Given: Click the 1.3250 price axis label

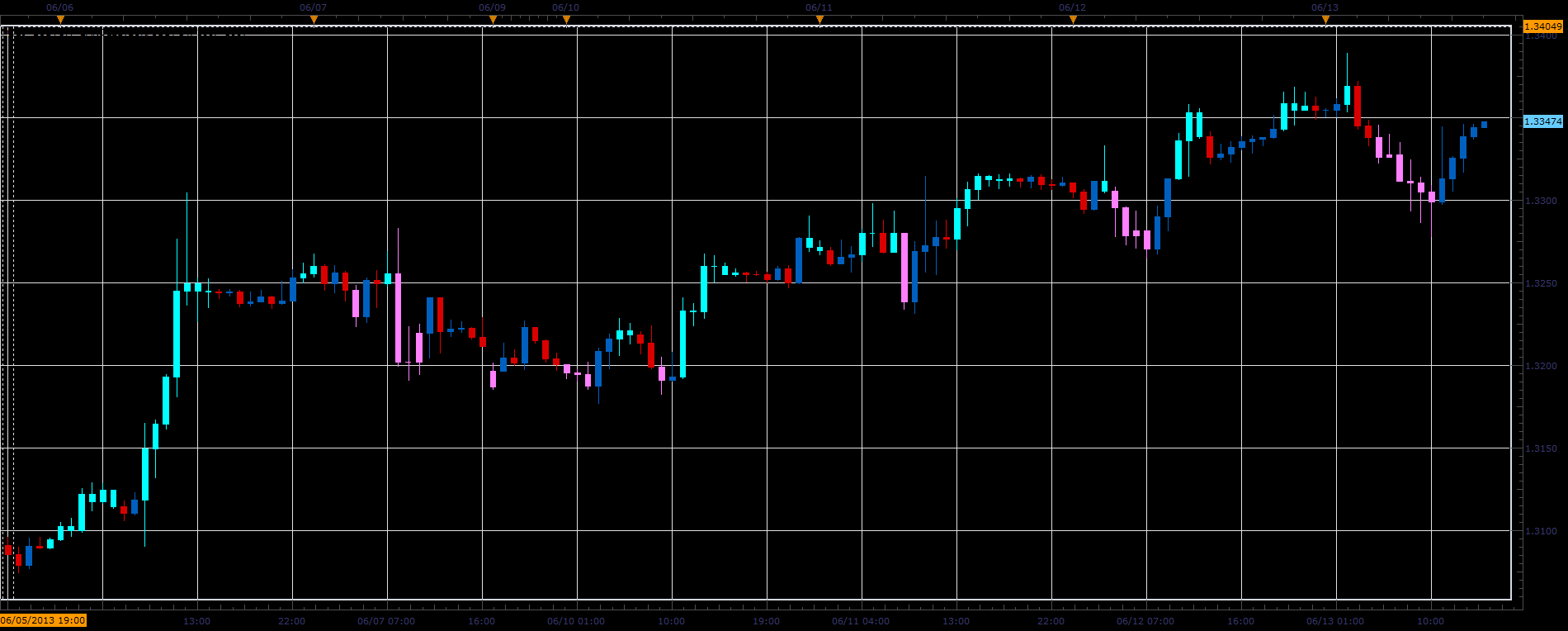Looking at the screenshot, I should [1541, 283].
